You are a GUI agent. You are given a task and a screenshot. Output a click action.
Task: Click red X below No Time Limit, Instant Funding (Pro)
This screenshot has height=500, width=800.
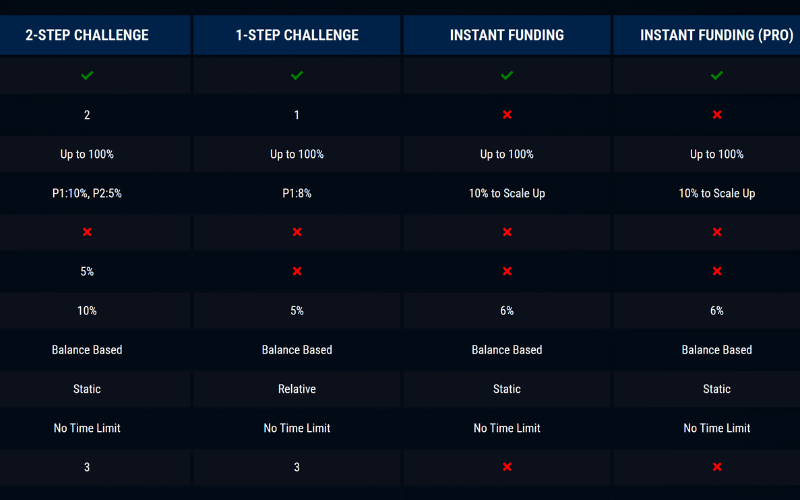point(717,467)
